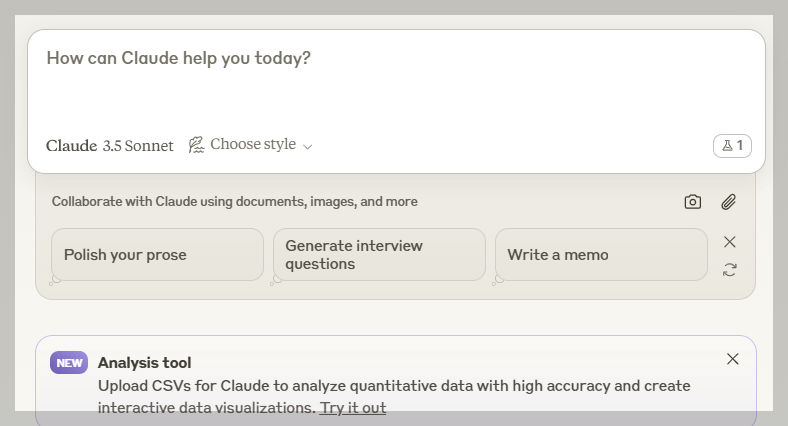The width and height of the screenshot is (788, 426).
Task: Follow the Try it out link
Action: [353, 408]
